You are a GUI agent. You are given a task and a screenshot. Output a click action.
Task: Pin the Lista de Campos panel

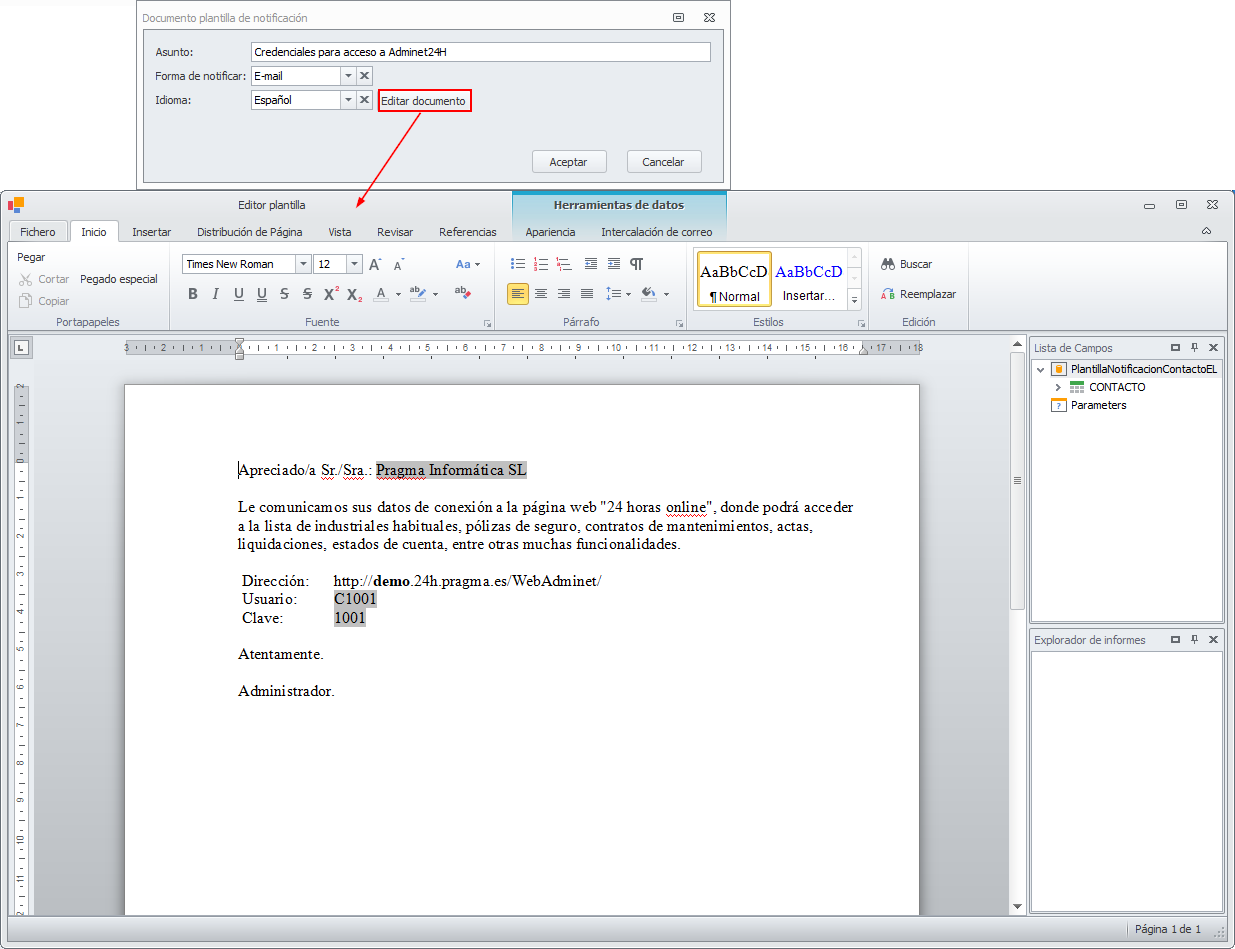pos(1194,348)
